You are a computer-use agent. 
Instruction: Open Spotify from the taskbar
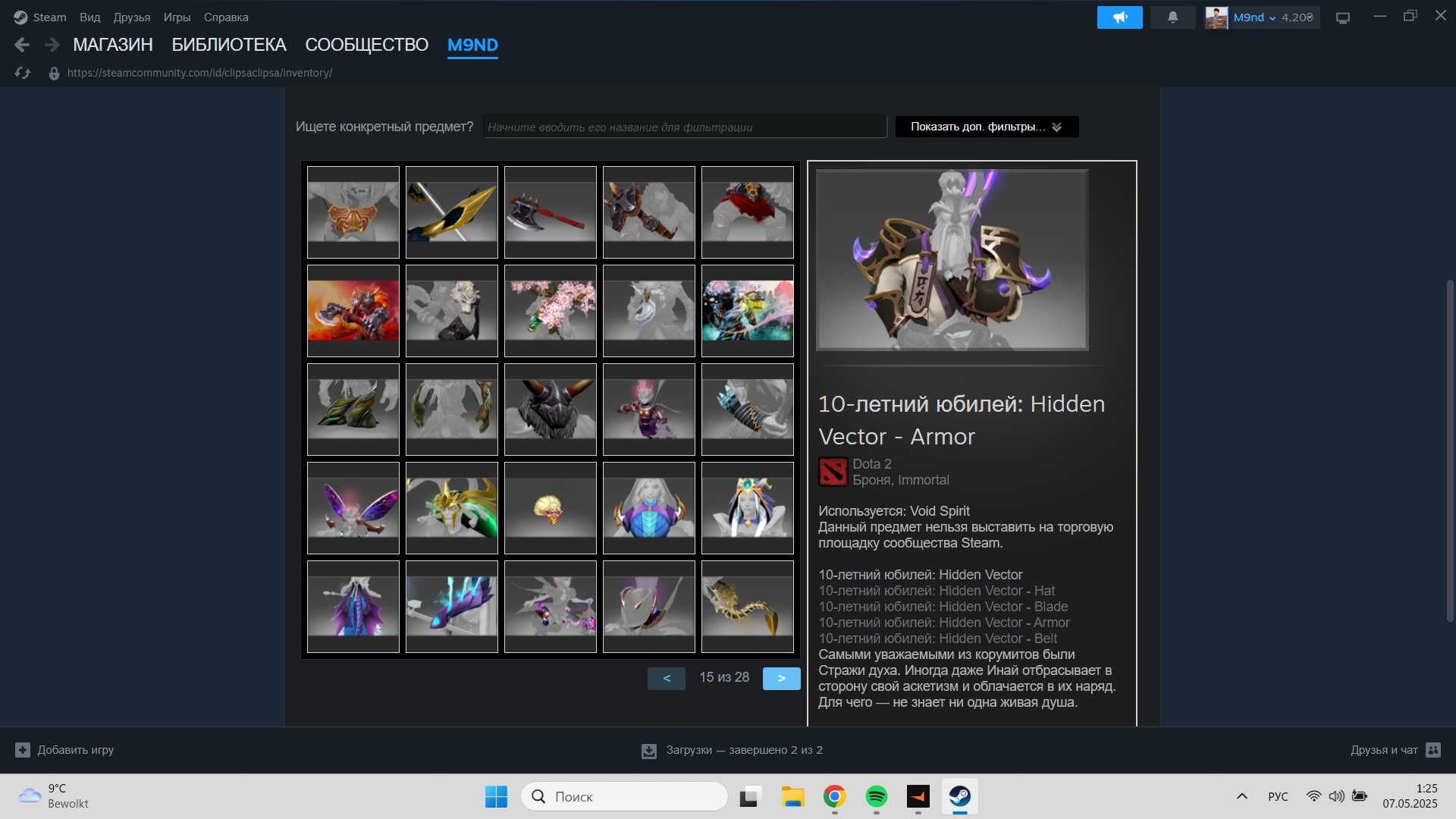[x=876, y=796]
